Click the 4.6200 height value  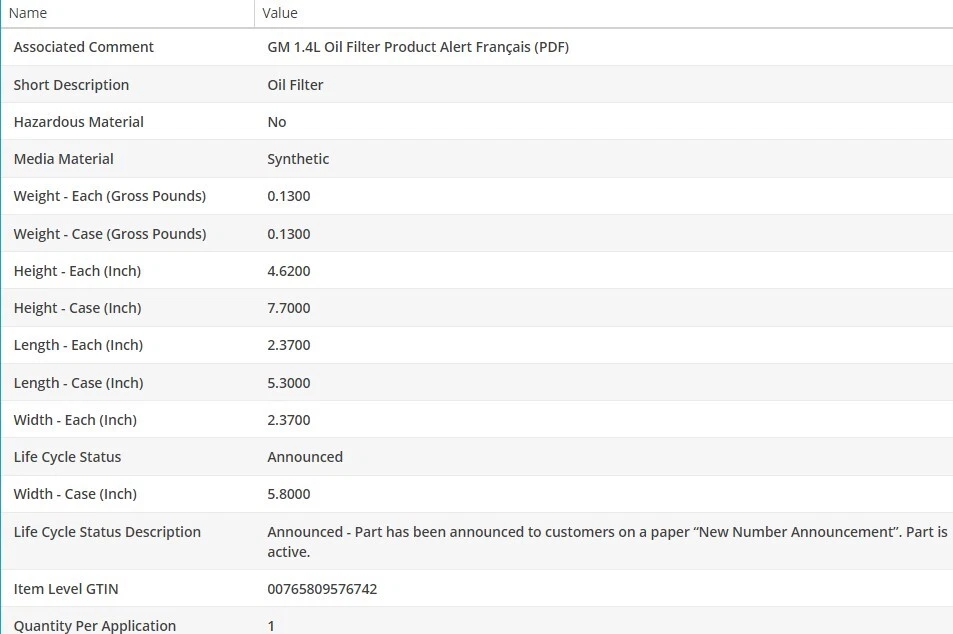pyautogui.click(x=289, y=271)
